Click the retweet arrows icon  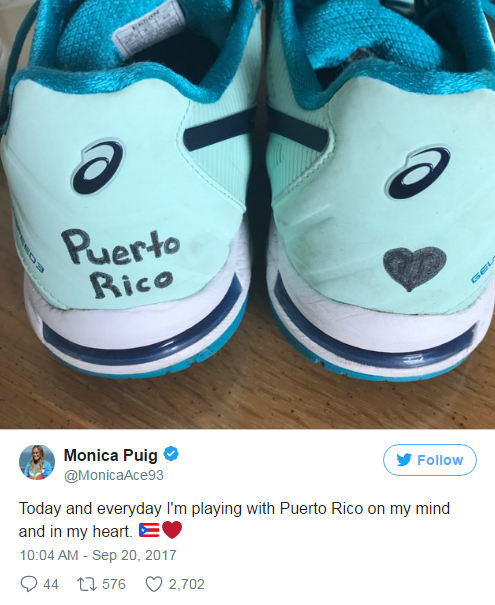point(87,584)
